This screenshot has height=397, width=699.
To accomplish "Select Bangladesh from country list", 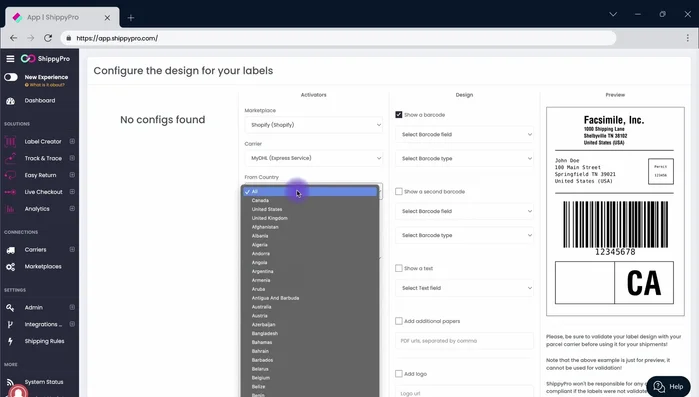I will (x=310, y=334).
